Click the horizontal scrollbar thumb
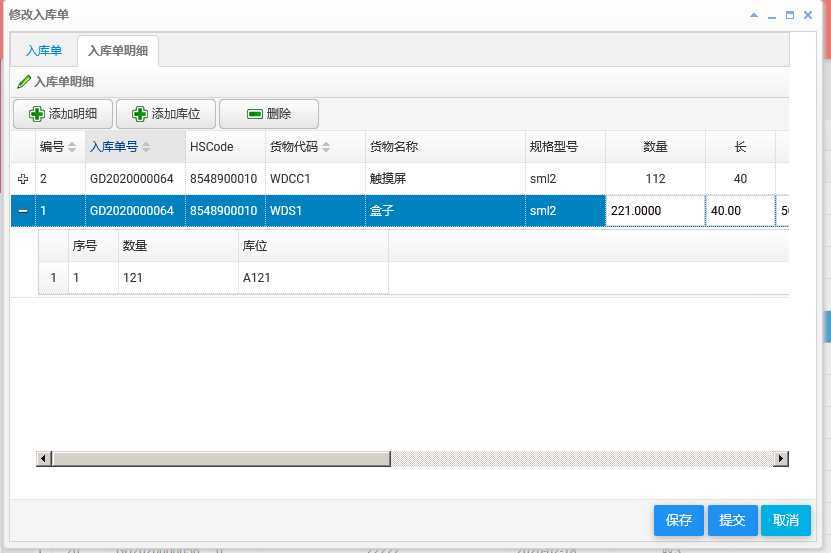The image size is (831, 553). (221, 459)
